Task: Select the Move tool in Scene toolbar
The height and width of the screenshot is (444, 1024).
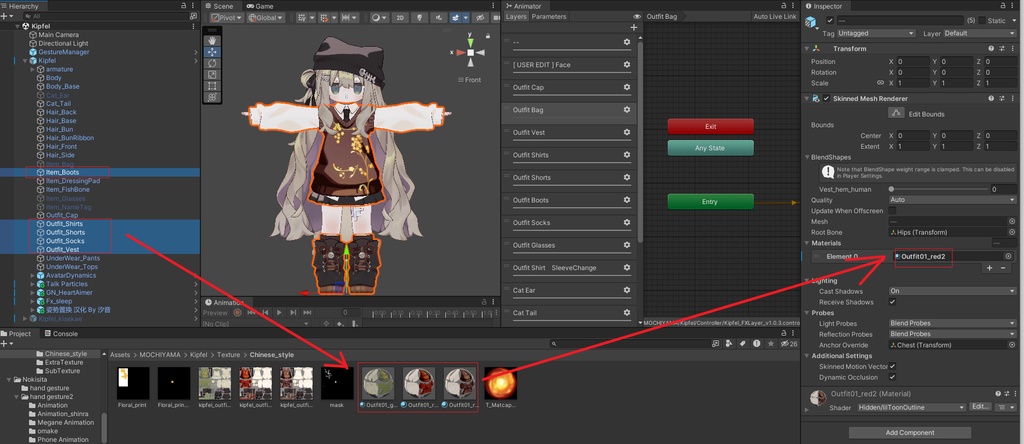Action: 212,52
